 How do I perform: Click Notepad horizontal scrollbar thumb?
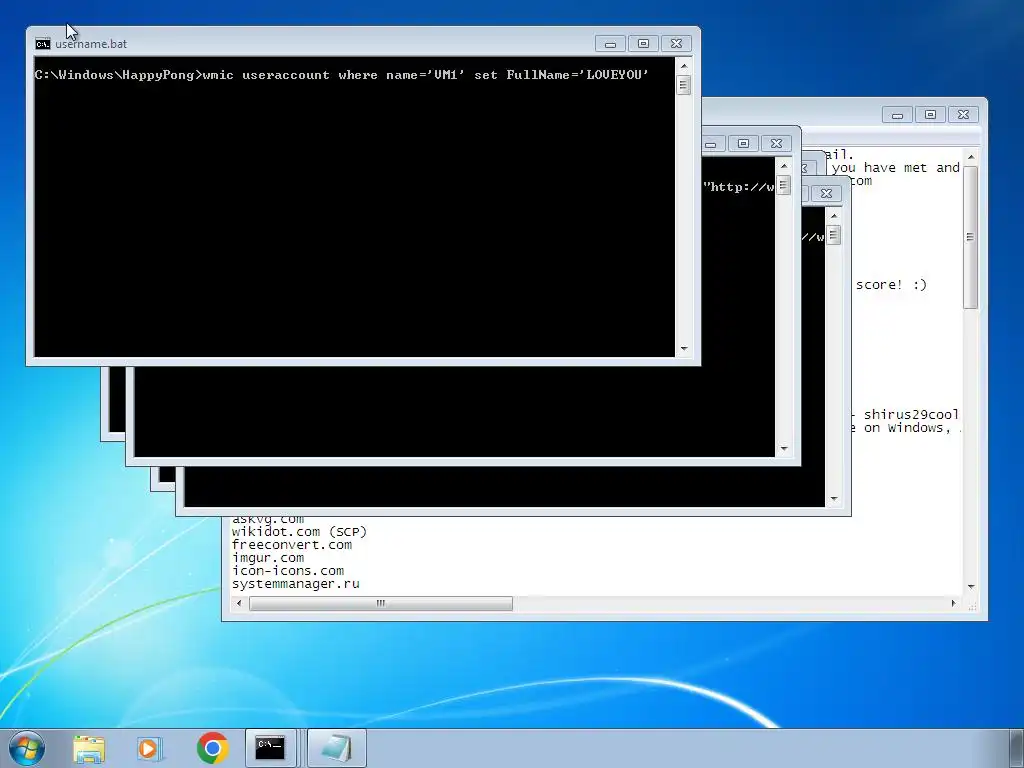[381, 603]
